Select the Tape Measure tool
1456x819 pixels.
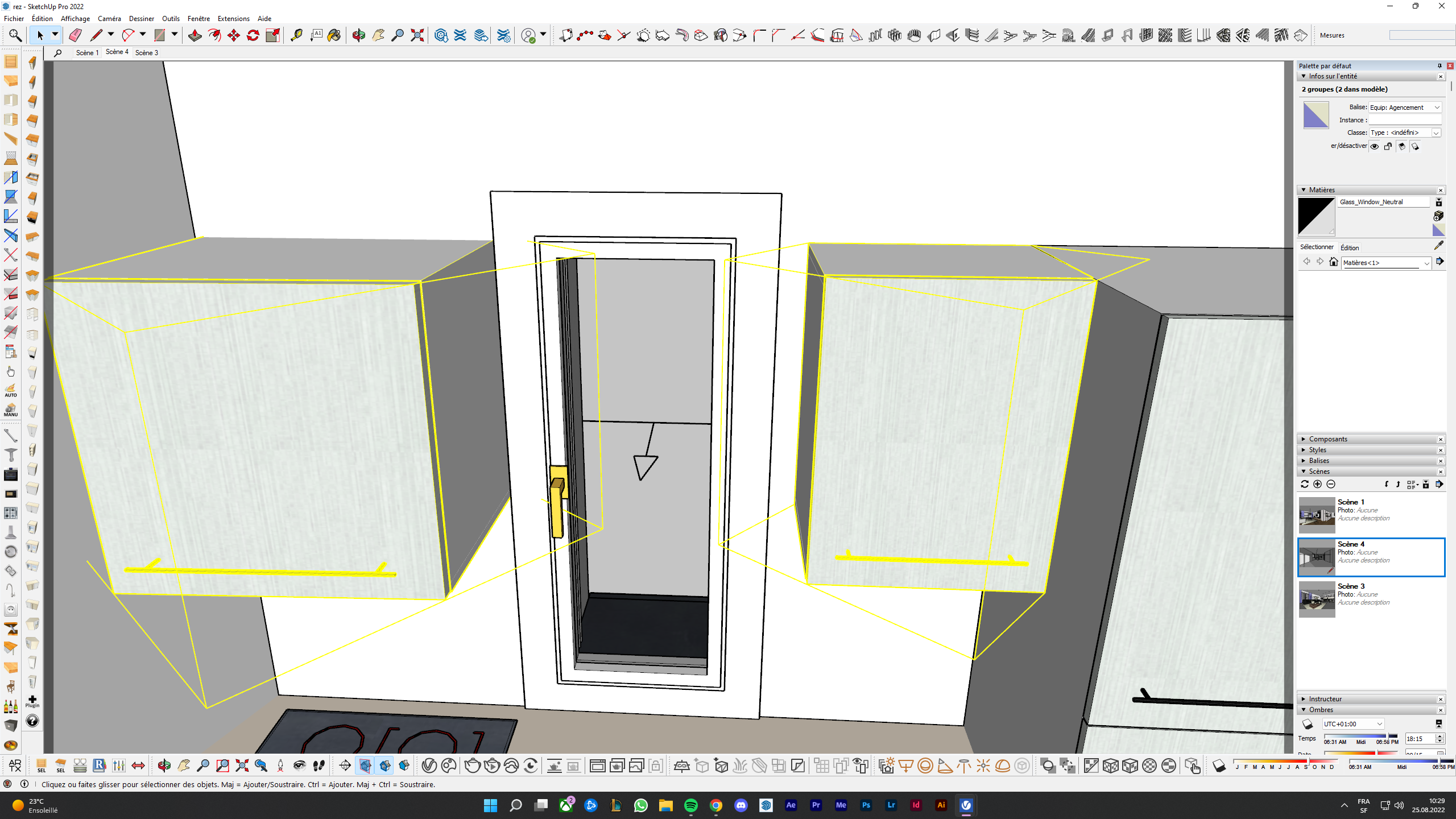click(x=296, y=35)
